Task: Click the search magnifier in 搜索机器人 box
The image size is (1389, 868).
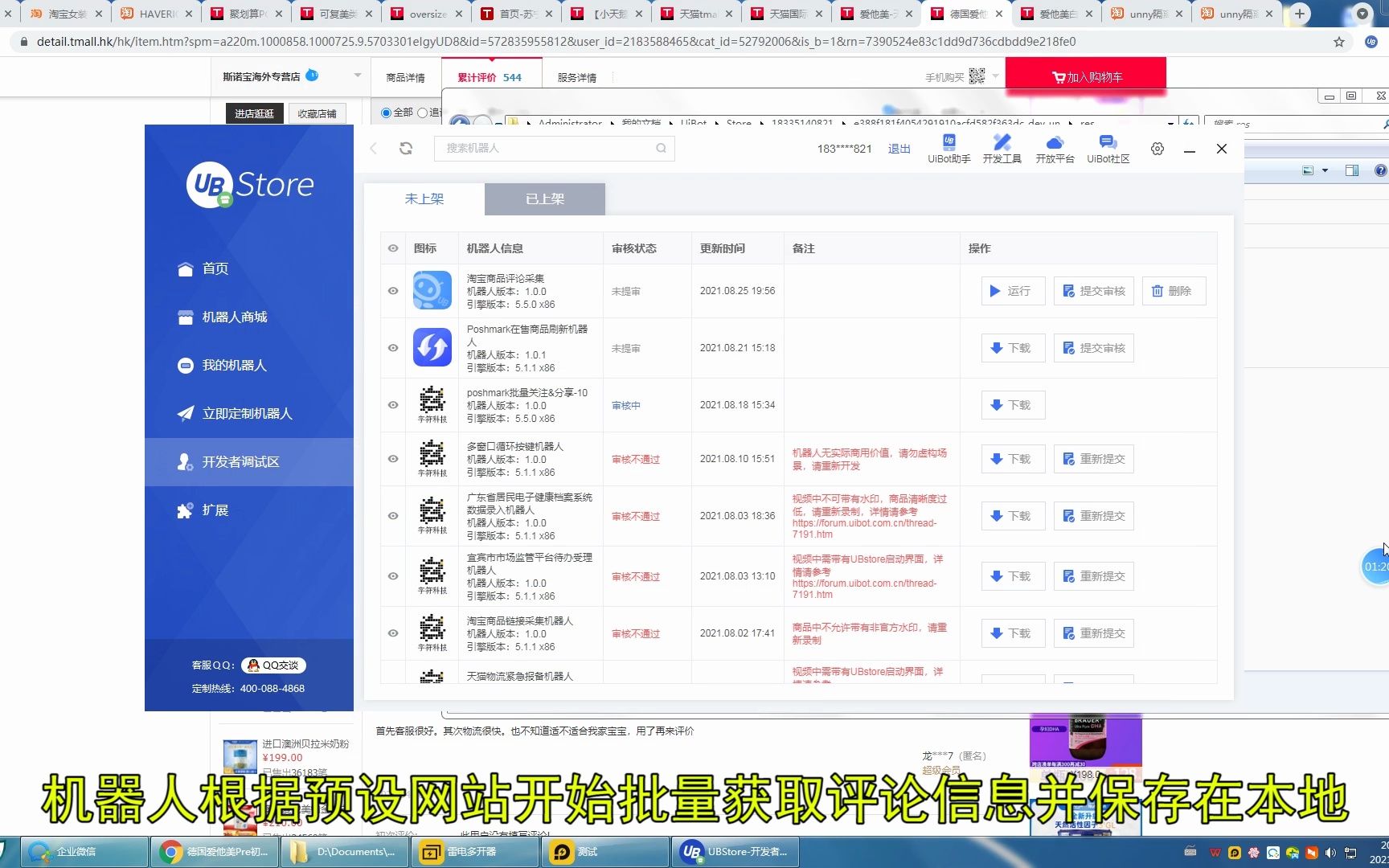Action: tap(661, 148)
